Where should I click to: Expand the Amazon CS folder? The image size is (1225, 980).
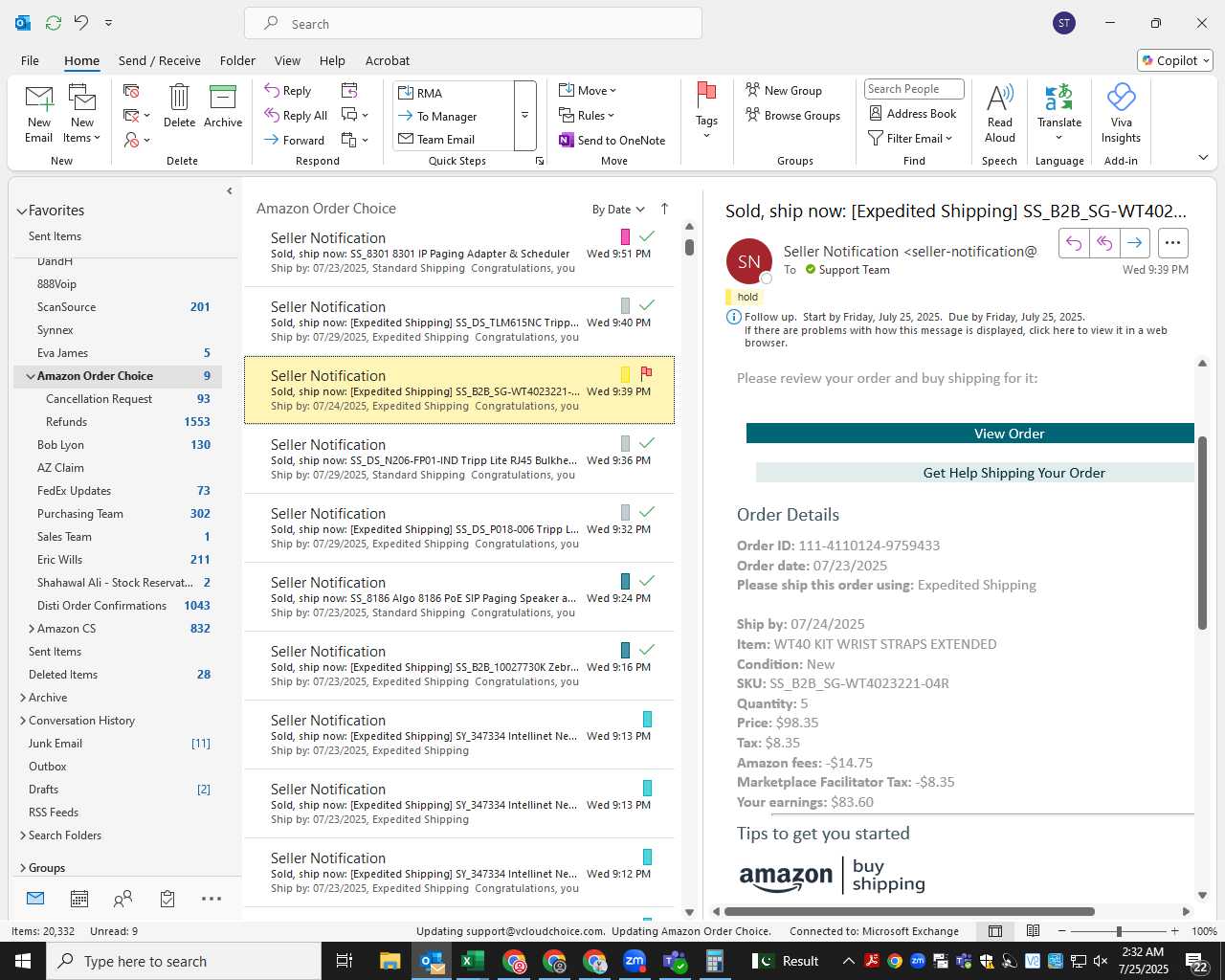coord(32,629)
